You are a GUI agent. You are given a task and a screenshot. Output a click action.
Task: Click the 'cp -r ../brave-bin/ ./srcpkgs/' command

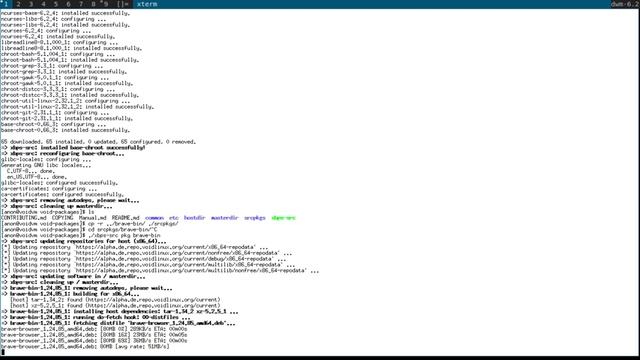133,224
